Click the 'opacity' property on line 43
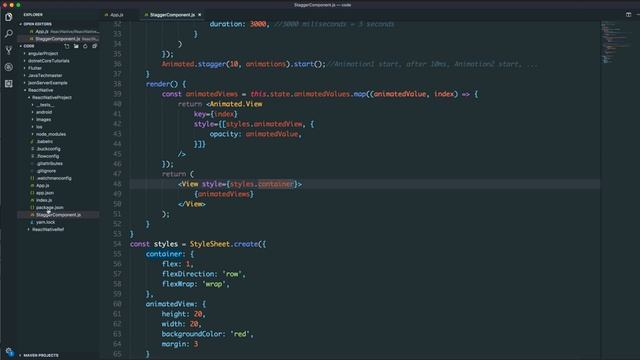This screenshot has width=640, height=360. point(224,134)
